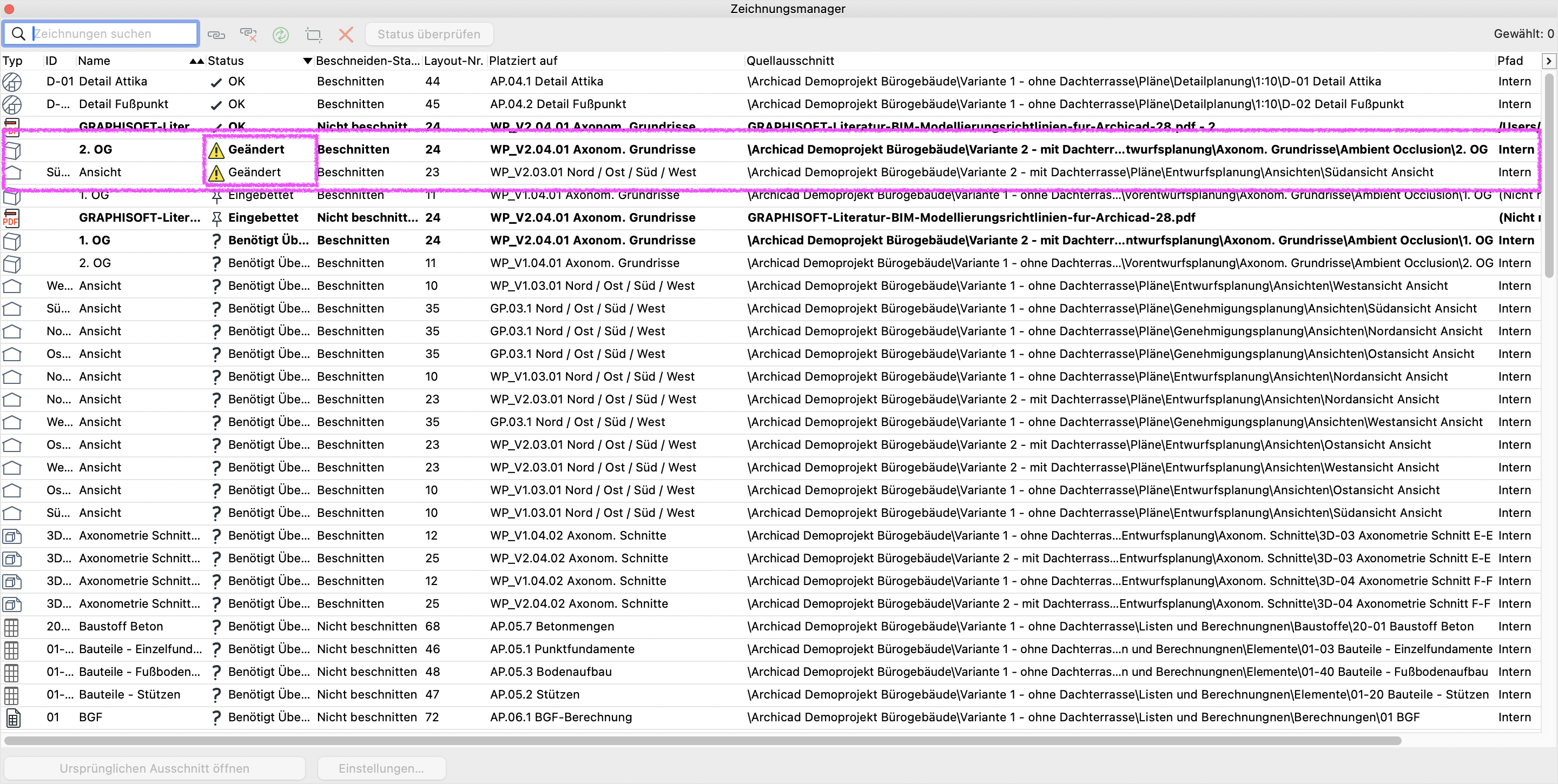
Task: Click the PDF file icon of embedded GRAPHISOFT-Liter row
Action: tap(11, 218)
